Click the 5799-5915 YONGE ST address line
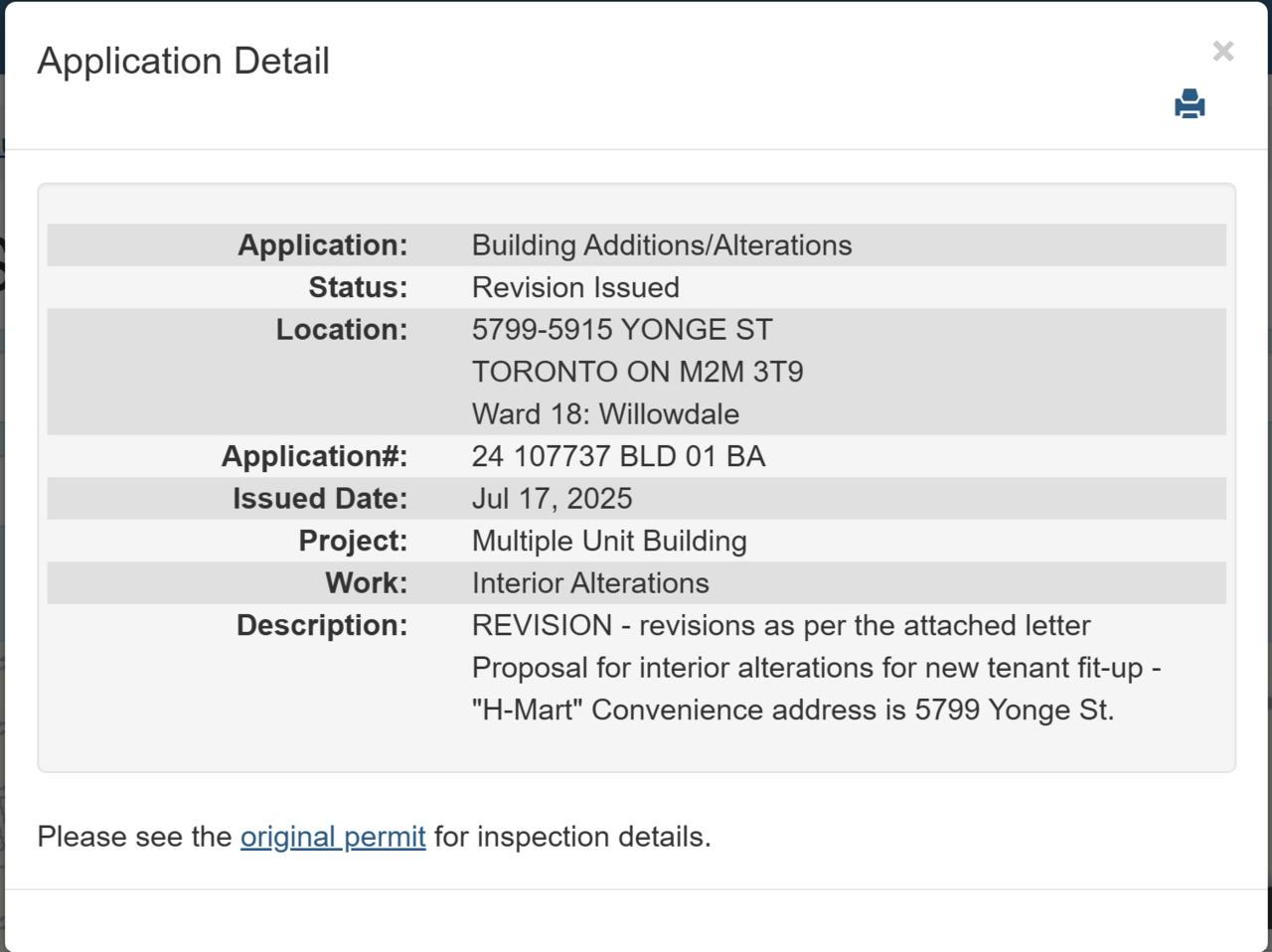The height and width of the screenshot is (952, 1272). (x=622, y=330)
